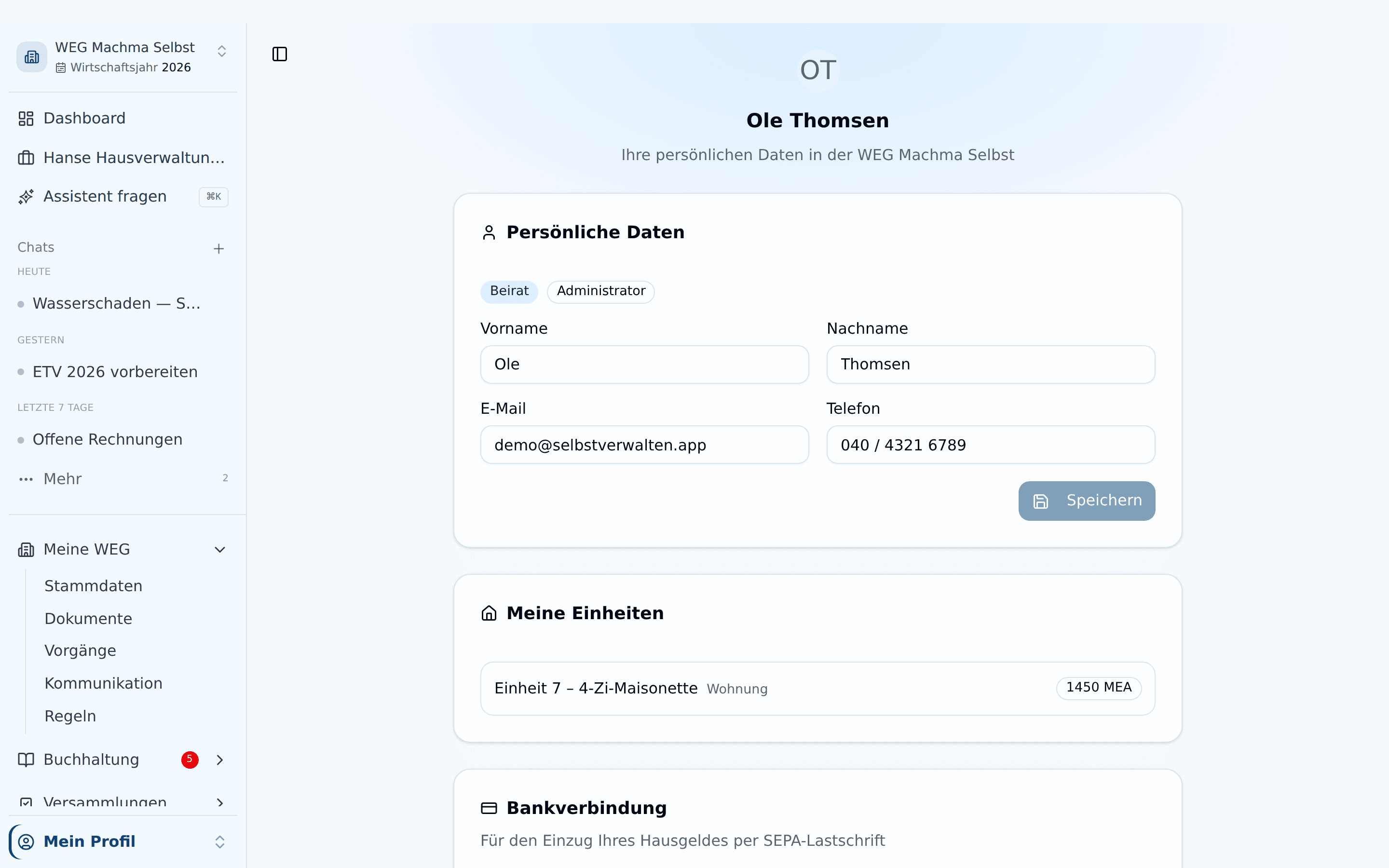Image resolution: width=1389 pixels, height=868 pixels.
Task: Click the Telefon input field
Action: [x=991, y=444]
